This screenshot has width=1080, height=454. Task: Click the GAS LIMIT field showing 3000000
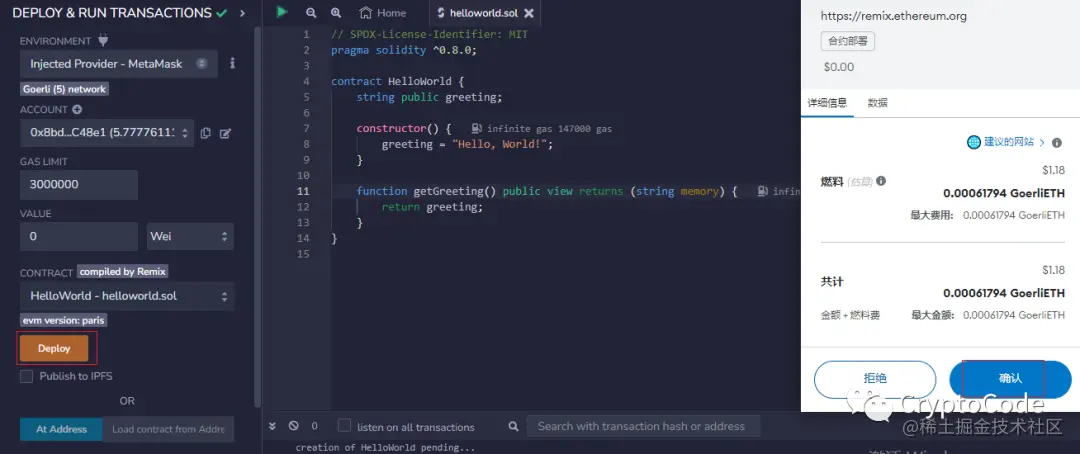coord(79,185)
